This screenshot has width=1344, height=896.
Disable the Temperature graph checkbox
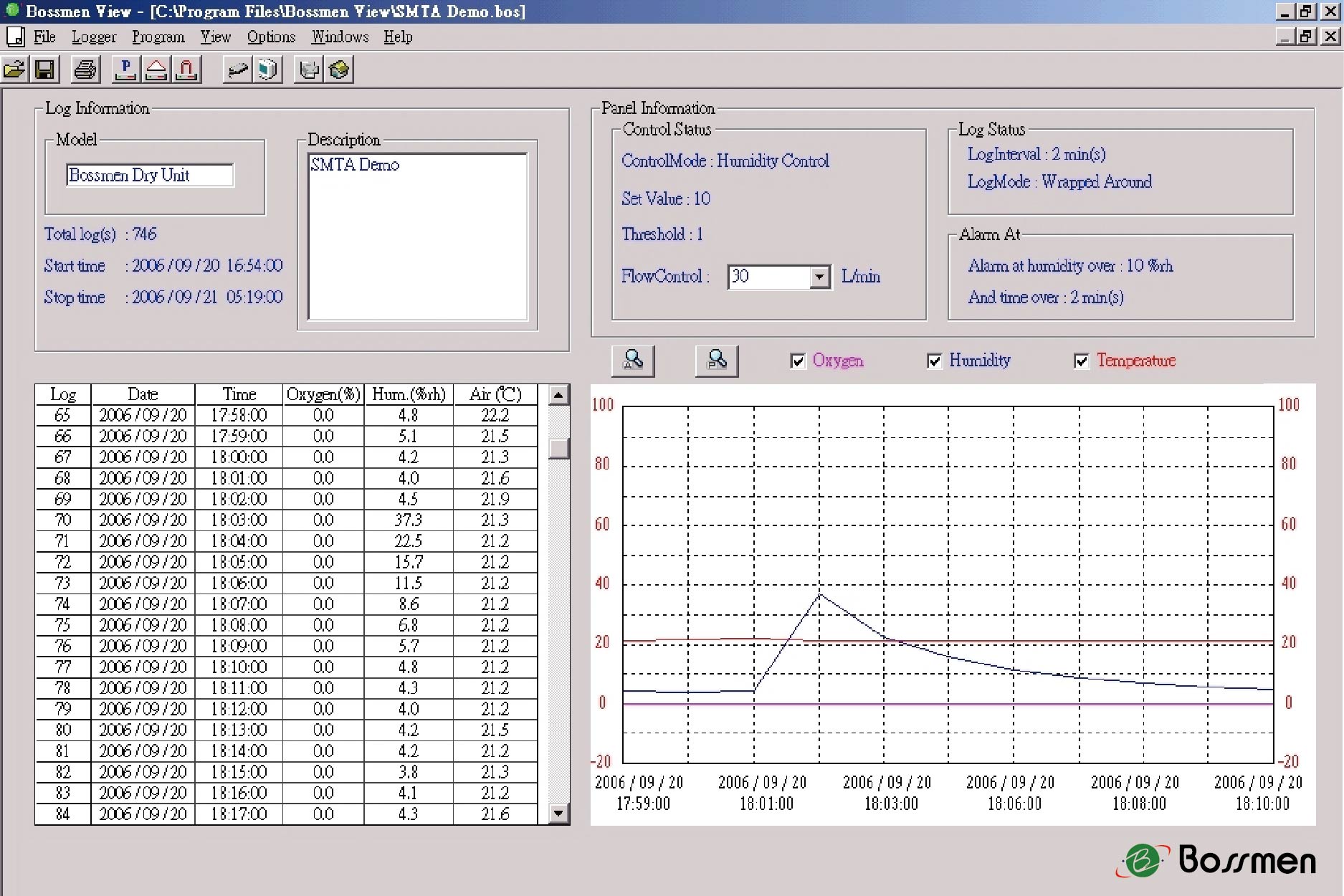click(x=1082, y=361)
